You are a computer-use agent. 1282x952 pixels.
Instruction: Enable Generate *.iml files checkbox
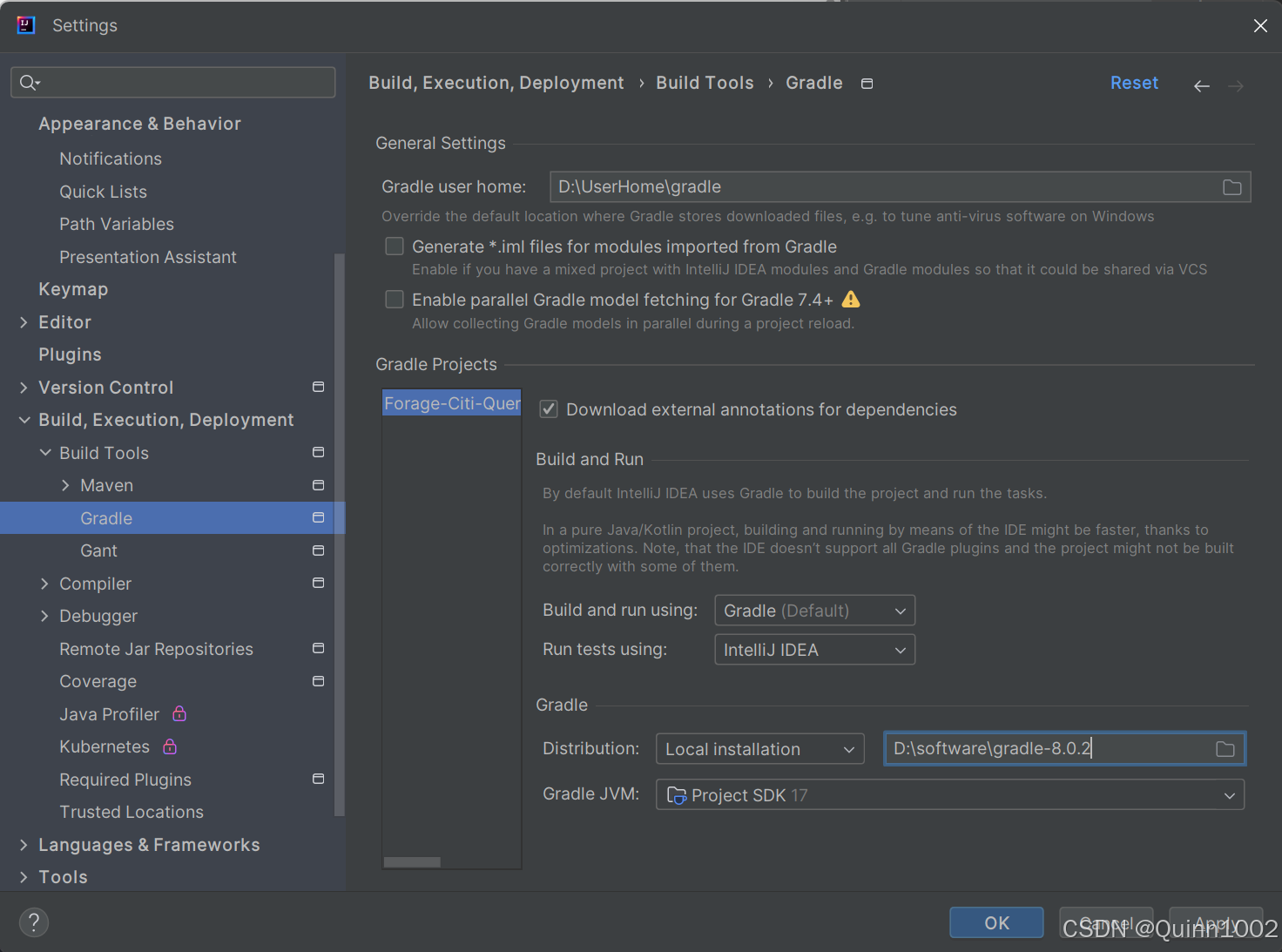[x=395, y=246]
